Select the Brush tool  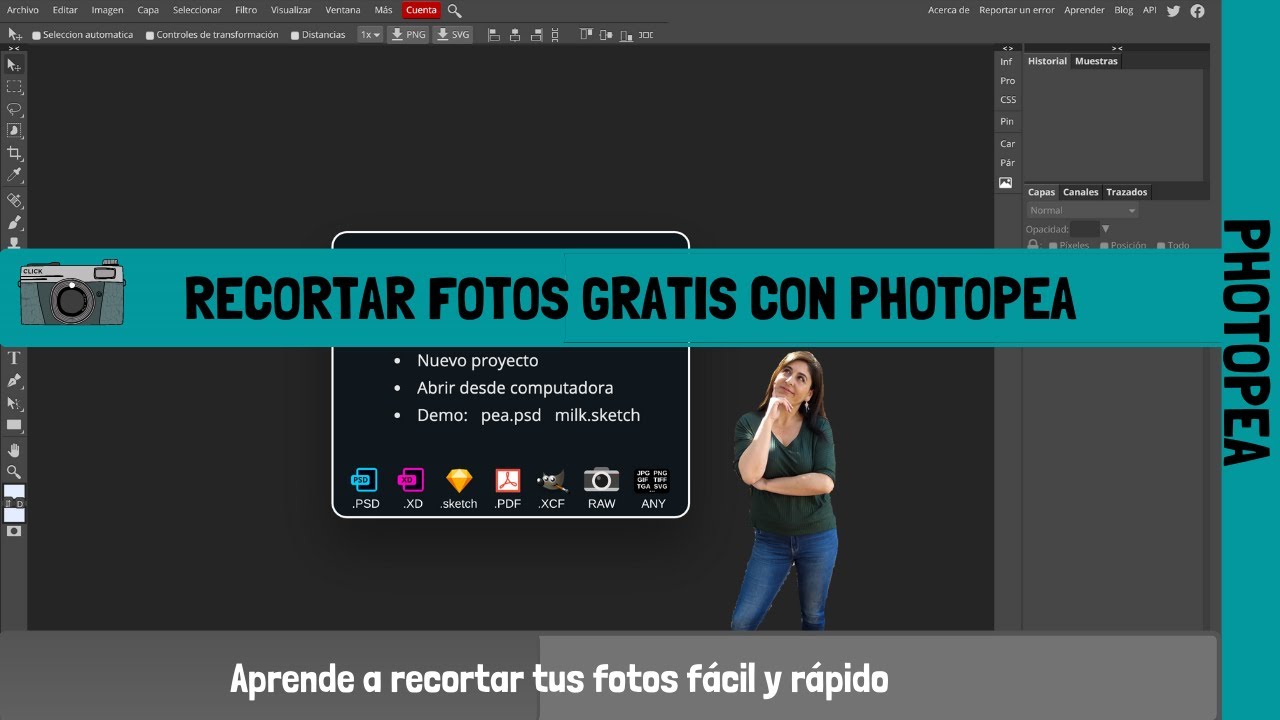(14, 222)
